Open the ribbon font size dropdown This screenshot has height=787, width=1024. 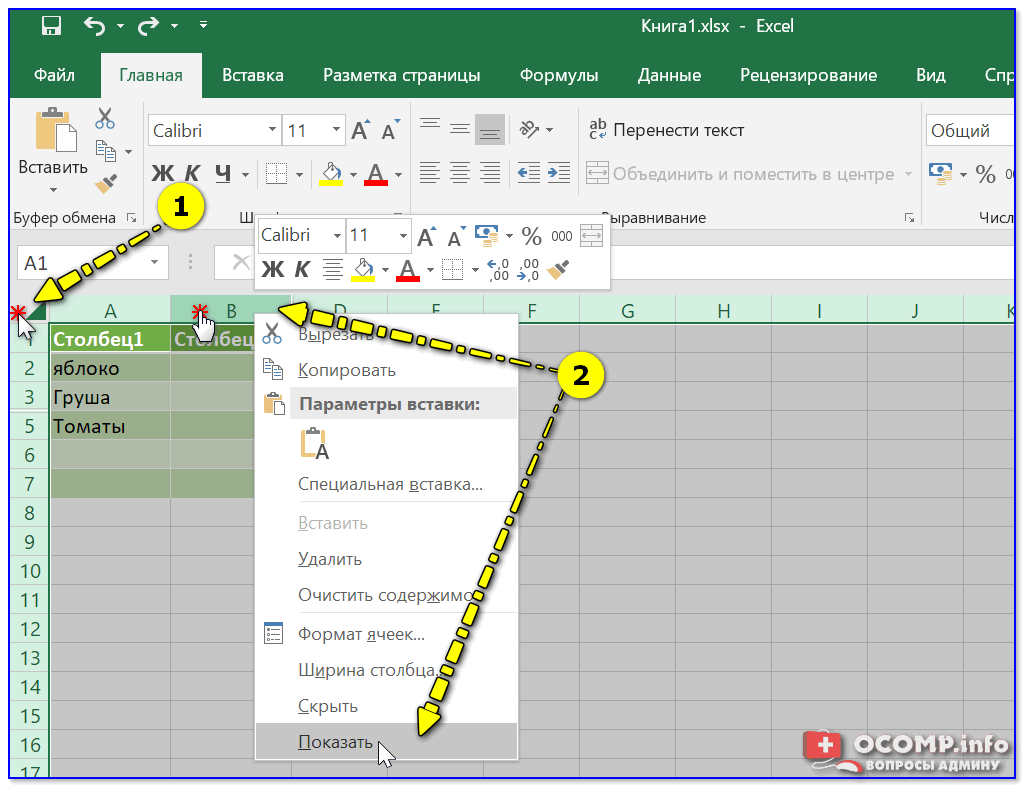(x=334, y=130)
